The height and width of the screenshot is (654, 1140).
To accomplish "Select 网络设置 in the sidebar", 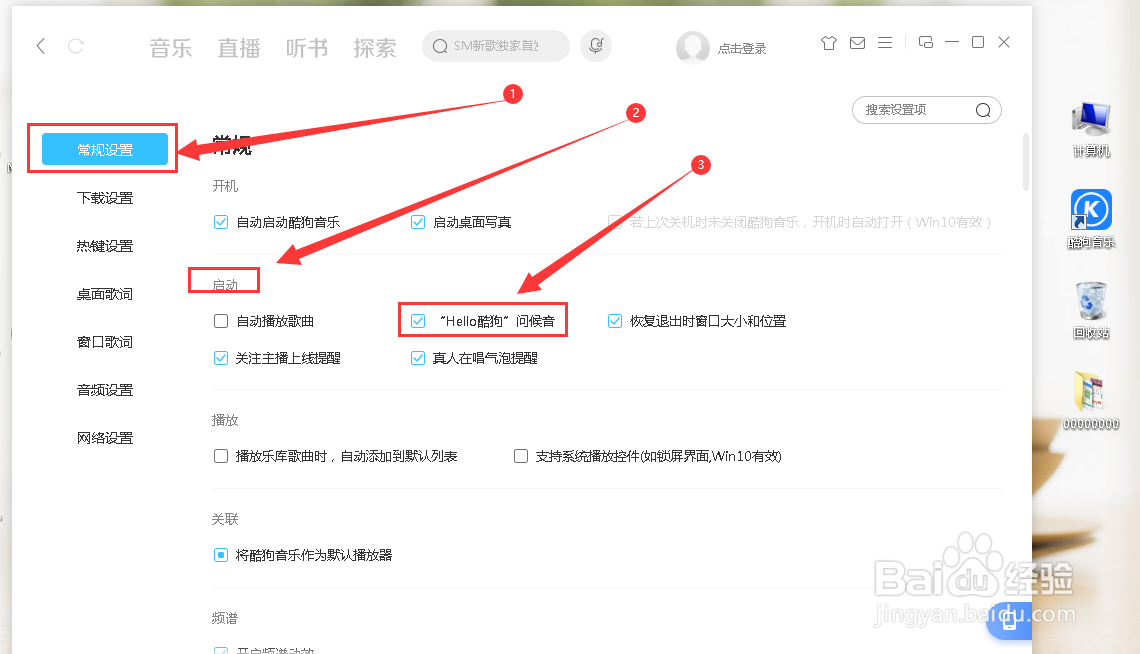I will point(105,437).
